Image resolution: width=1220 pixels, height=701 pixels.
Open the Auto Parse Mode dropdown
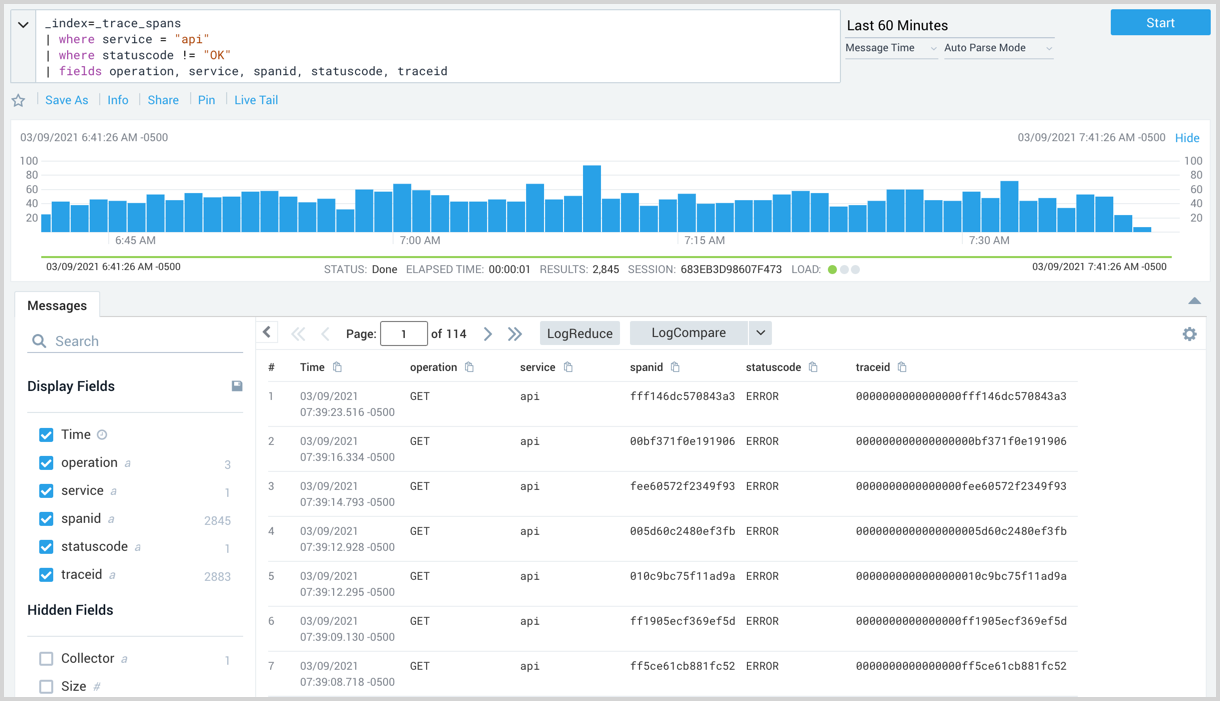click(997, 47)
